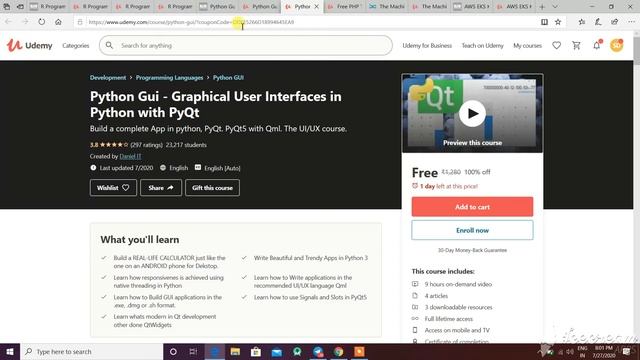This screenshot has height=360, width=640.
Task: Go to Python GUI breadcrumb
Action: (228, 78)
